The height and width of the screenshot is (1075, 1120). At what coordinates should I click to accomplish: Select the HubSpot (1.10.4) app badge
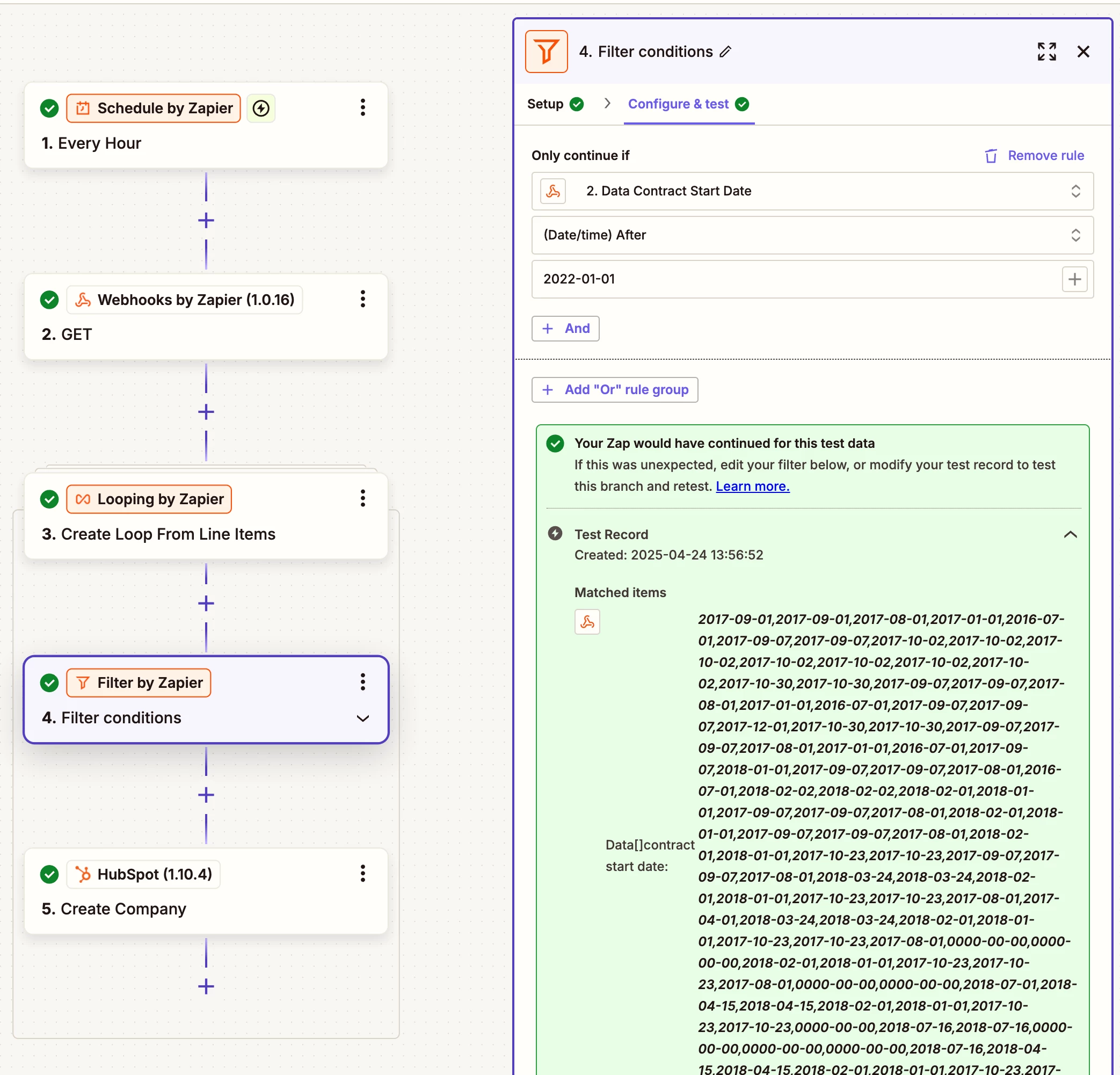(x=143, y=874)
